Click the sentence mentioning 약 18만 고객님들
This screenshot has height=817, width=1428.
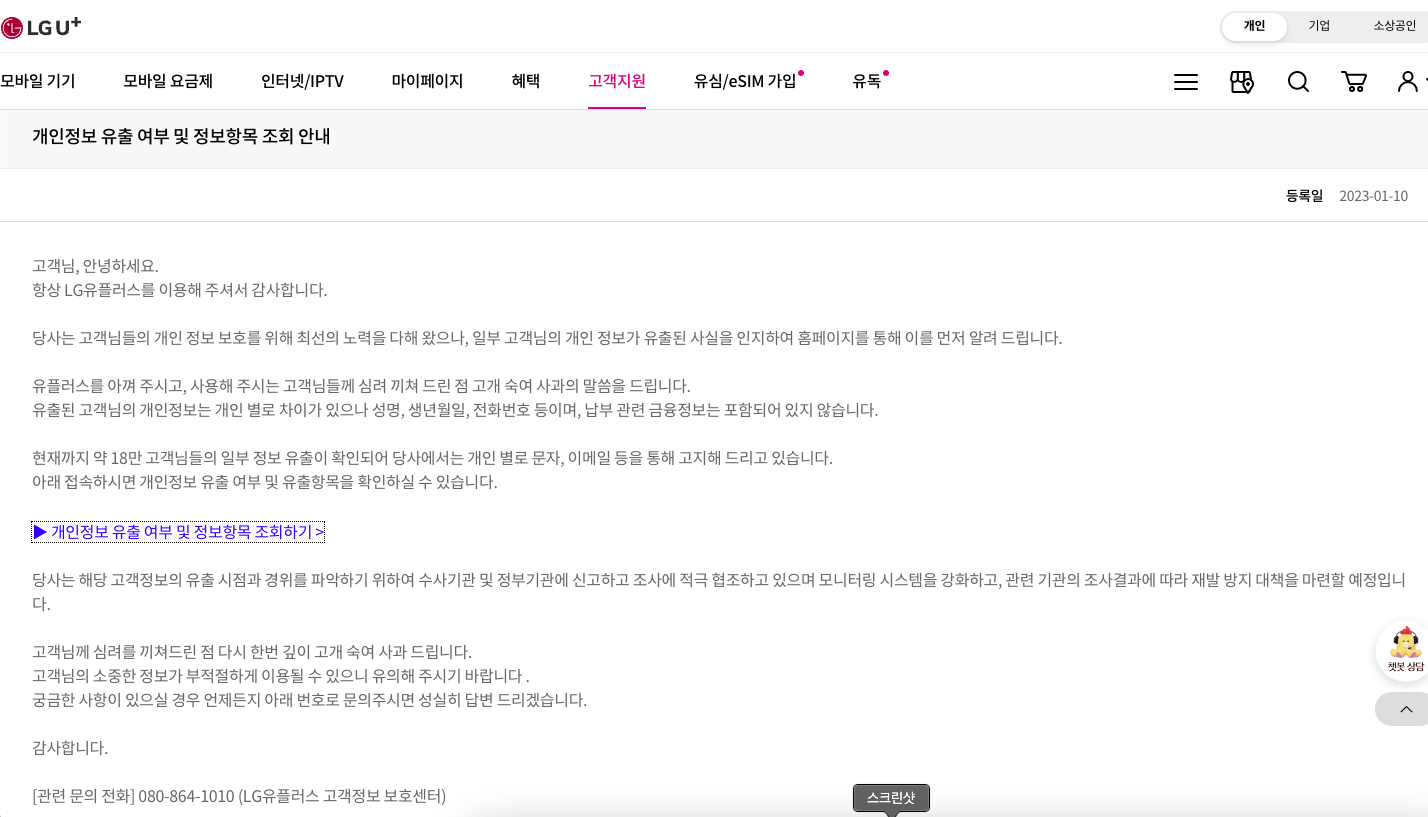tap(432, 458)
